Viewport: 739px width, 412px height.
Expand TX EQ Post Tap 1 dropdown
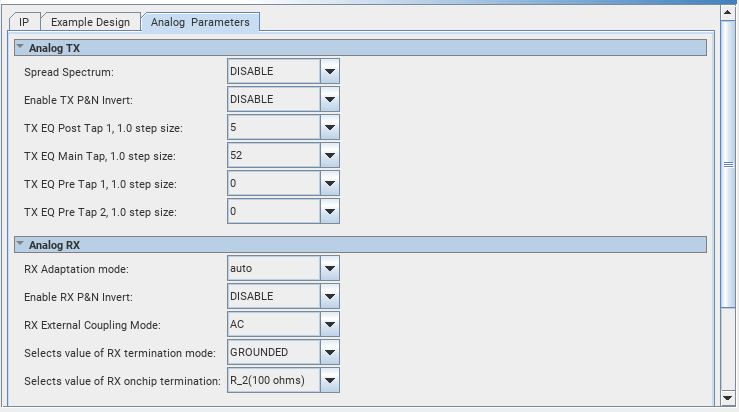pyautogui.click(x=330, y=128)
